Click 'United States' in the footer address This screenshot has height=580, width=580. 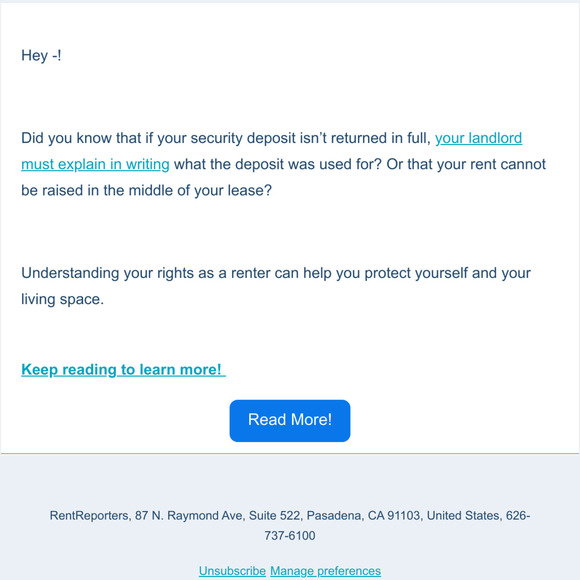pyautogui.click(x=463, y=515)
